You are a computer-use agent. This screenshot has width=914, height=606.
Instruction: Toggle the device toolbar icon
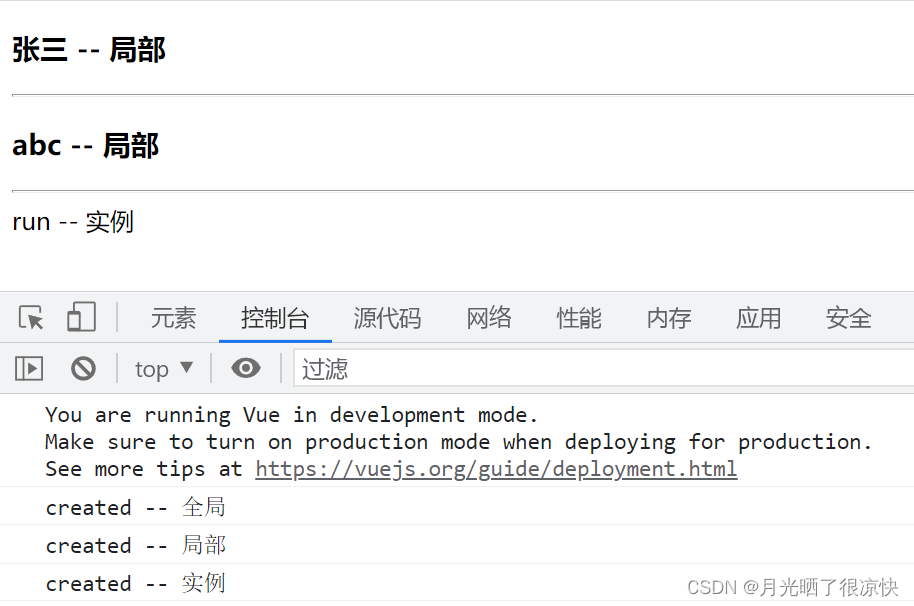(x=82, y=317)
